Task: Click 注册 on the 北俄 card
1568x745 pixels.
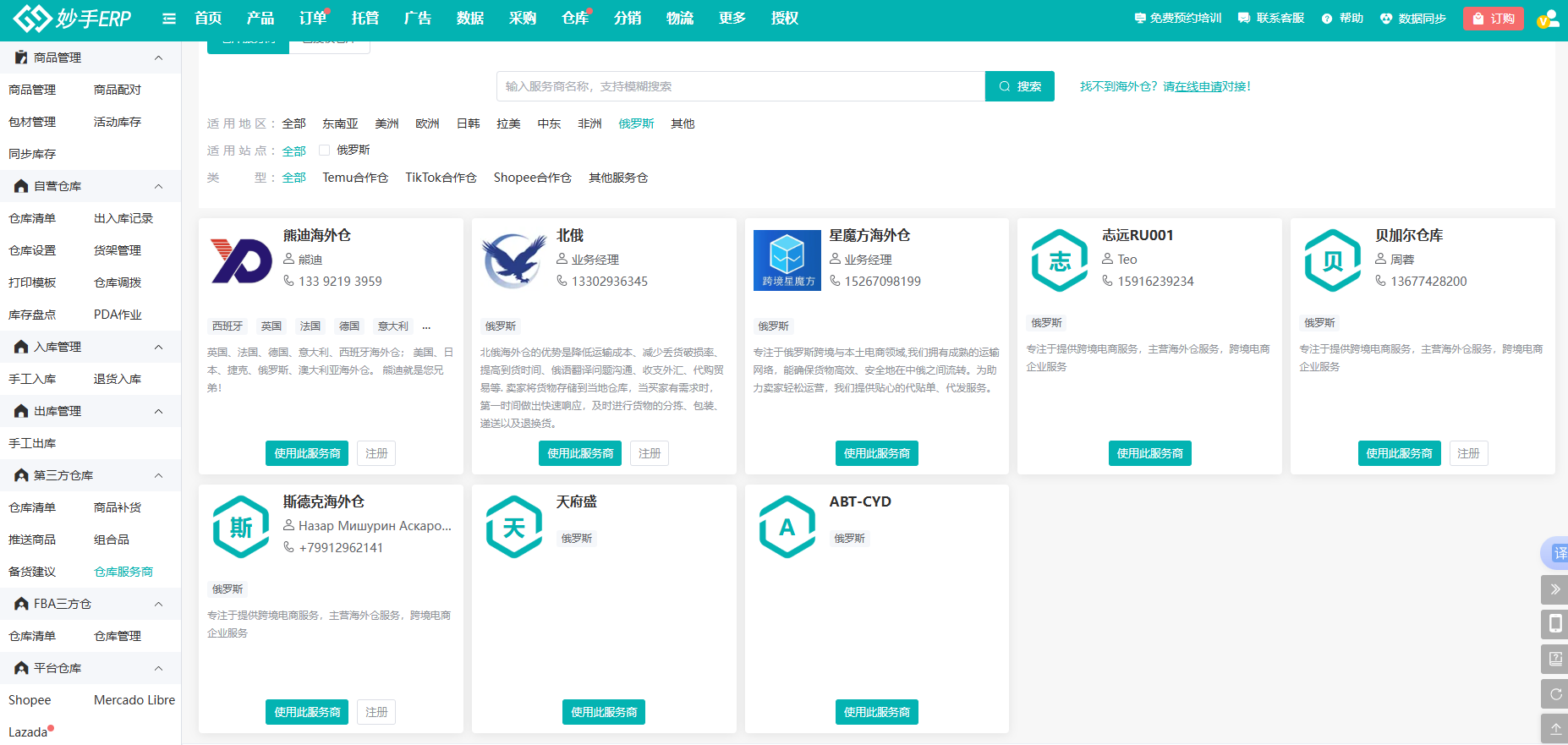Action: [x=650, y=453]
